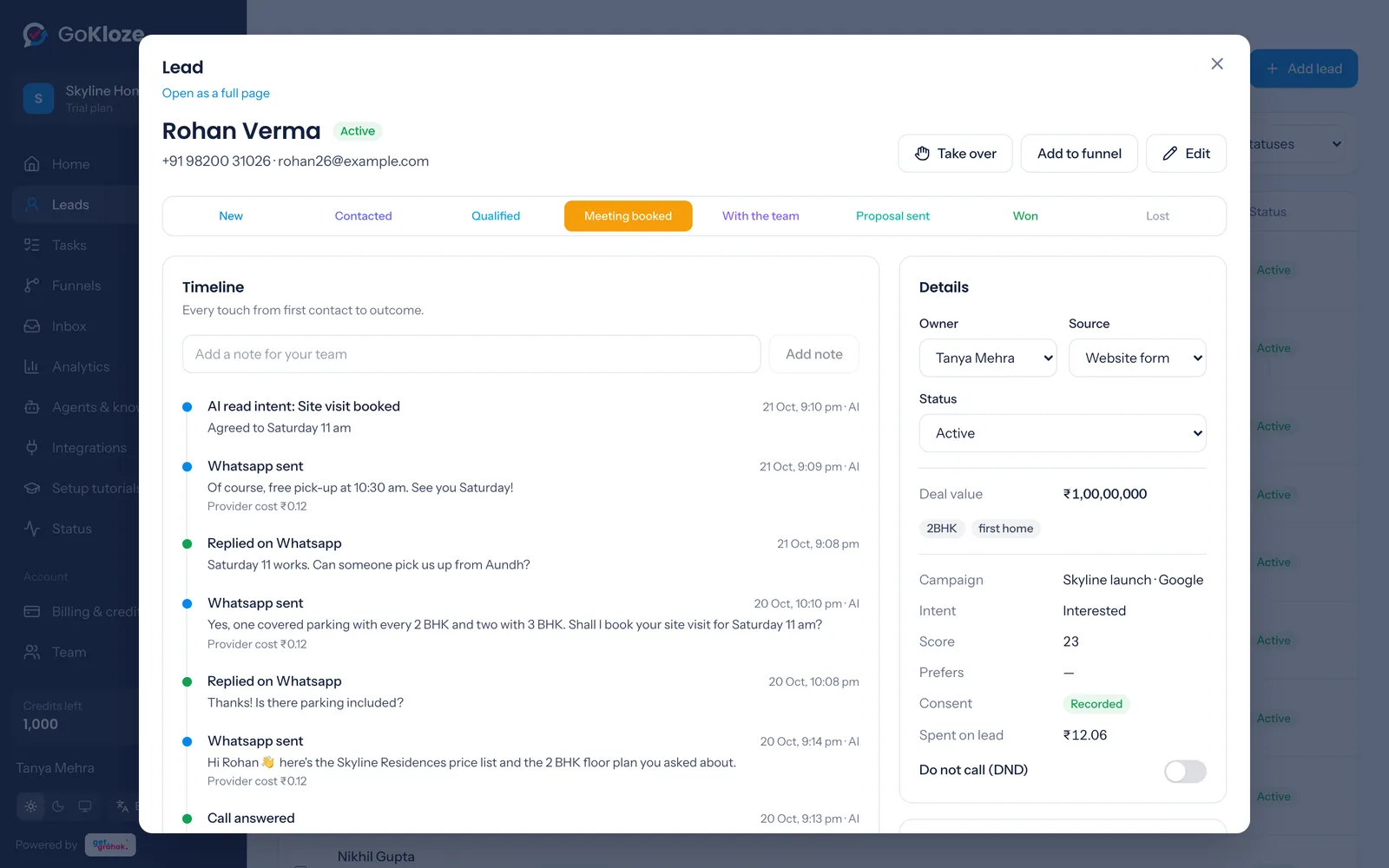Image resolution: width=1389 pixels, height=868 pixels.
Task: Click the Add to funnel button
Action: 1079,154
